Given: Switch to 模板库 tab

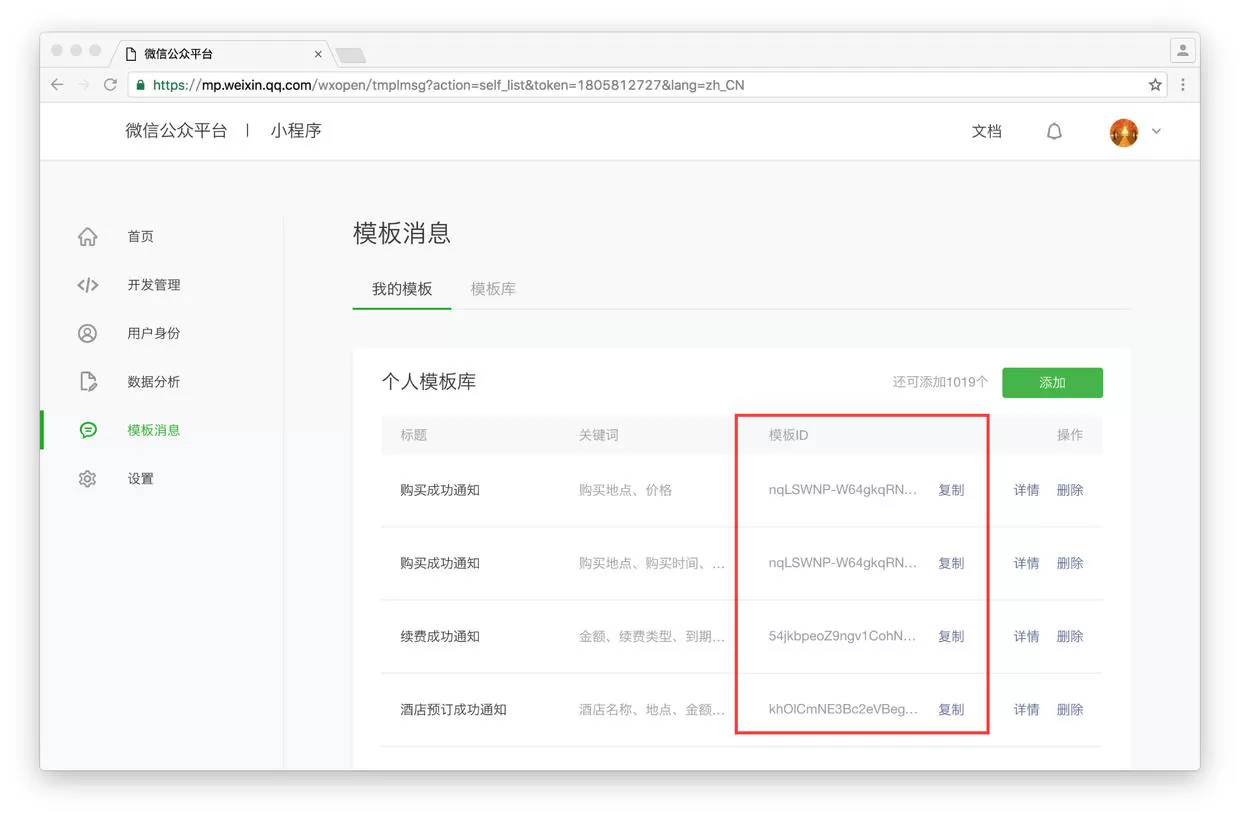Looking at the screenshot, I should tap(493, 289).
